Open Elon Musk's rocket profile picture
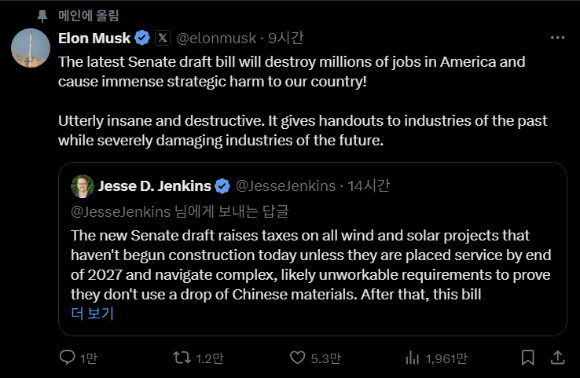This screenshot has height=378, width=580. point(31,48)
